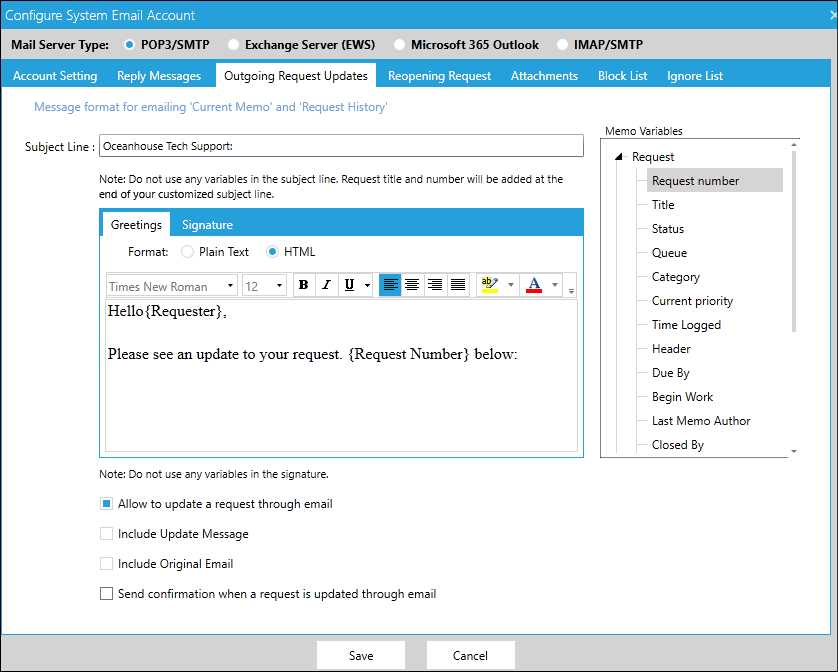Open Block List tab
Image resolution: width=838 pixels, height=672 pixels.
(623, 76)
